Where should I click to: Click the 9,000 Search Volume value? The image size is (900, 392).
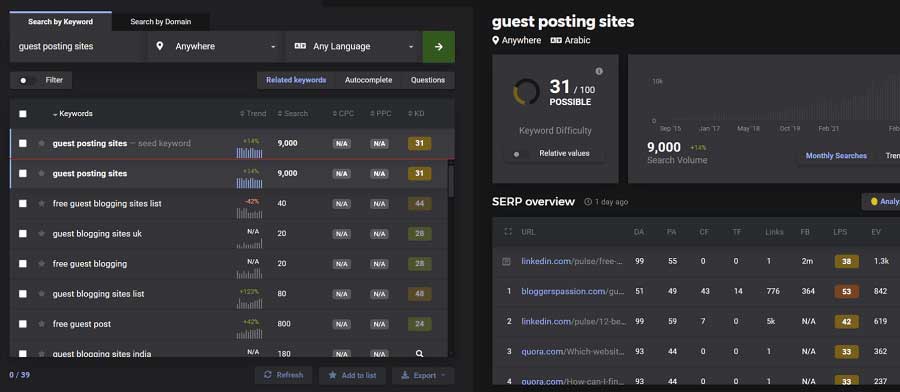point(664,148)
